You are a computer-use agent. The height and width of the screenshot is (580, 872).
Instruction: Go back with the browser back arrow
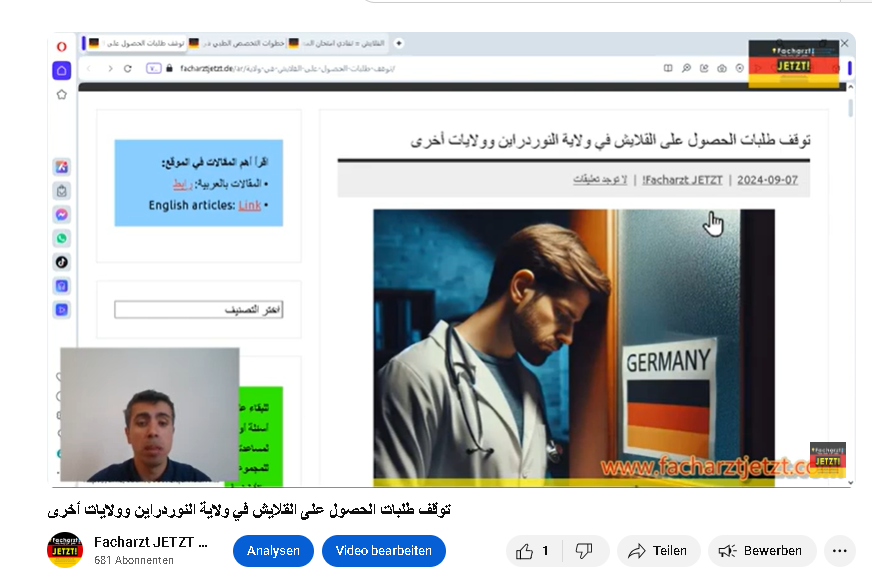pos(89,68)
